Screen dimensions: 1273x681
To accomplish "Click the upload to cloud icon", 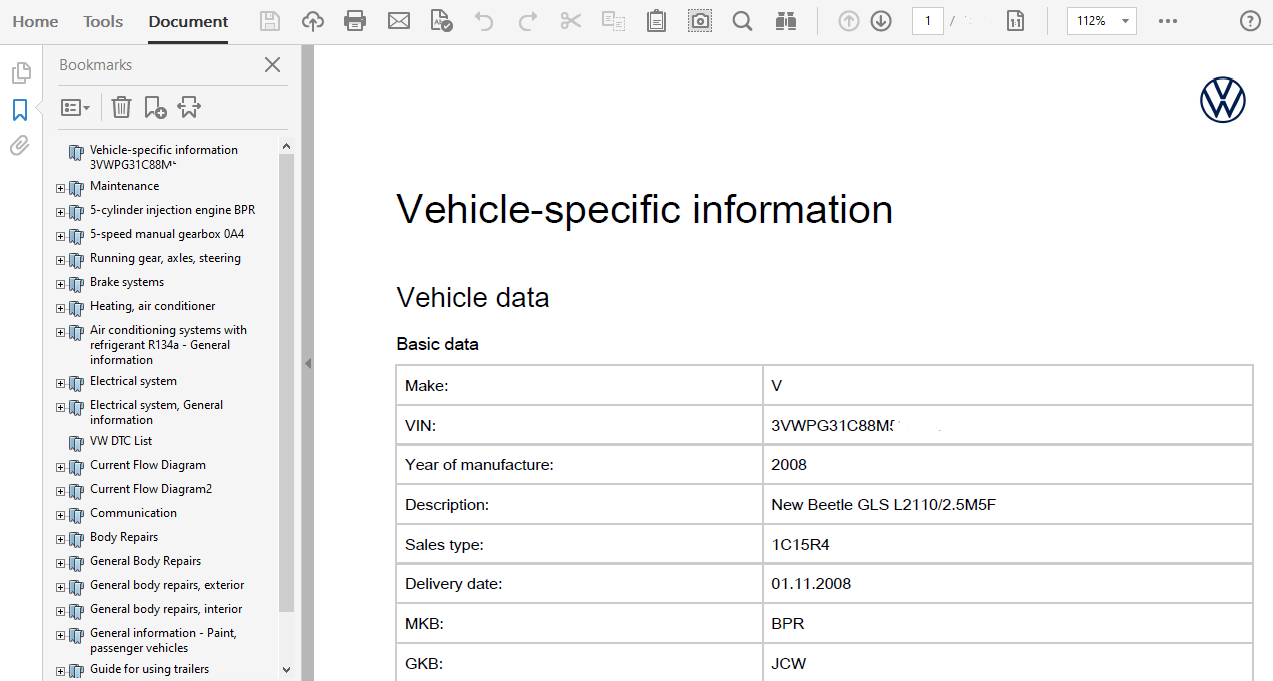I will coord(313,21).
